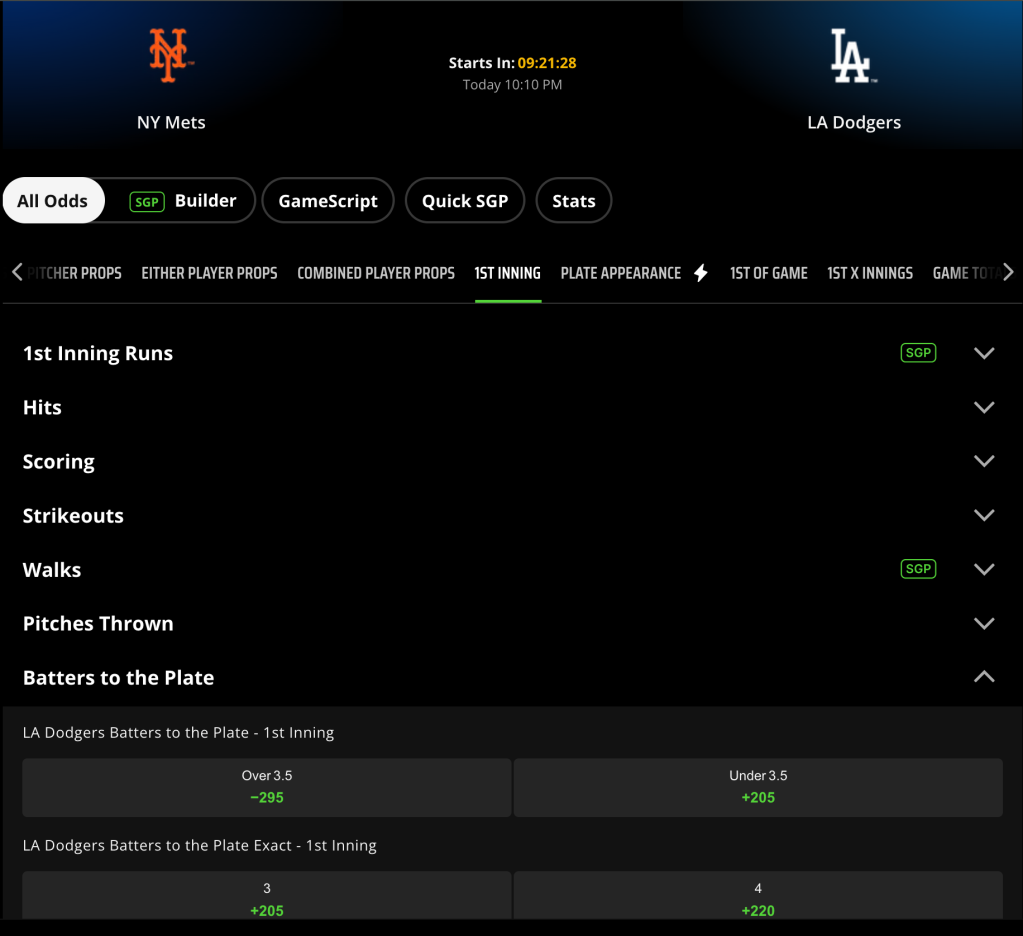Expand the Strikeouts section chevron
This screenshot has height=936, width=1023.
[x=984, y=515]
